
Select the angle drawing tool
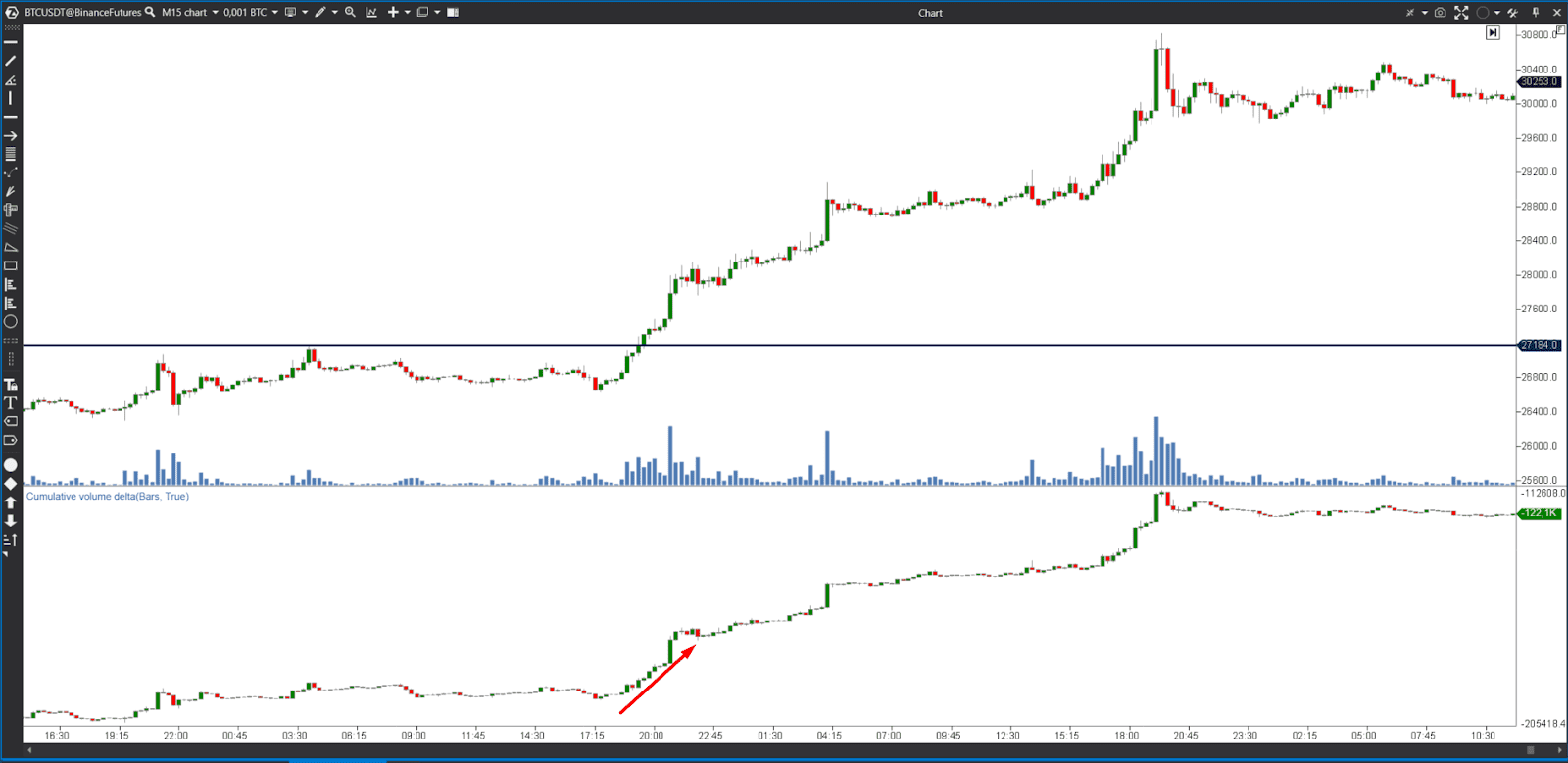pyautogui.click(x=11, y=79)
